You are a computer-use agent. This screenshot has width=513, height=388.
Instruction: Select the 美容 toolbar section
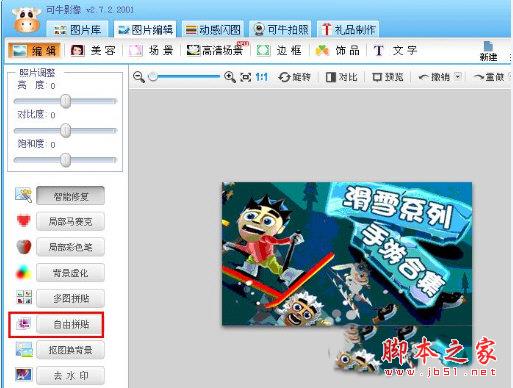coord(93,51)
